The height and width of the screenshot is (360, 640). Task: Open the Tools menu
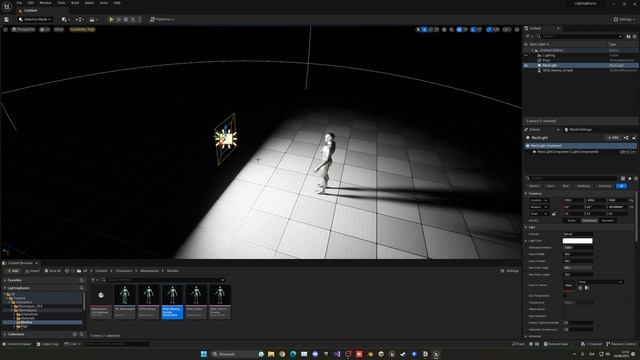point(61,3)
